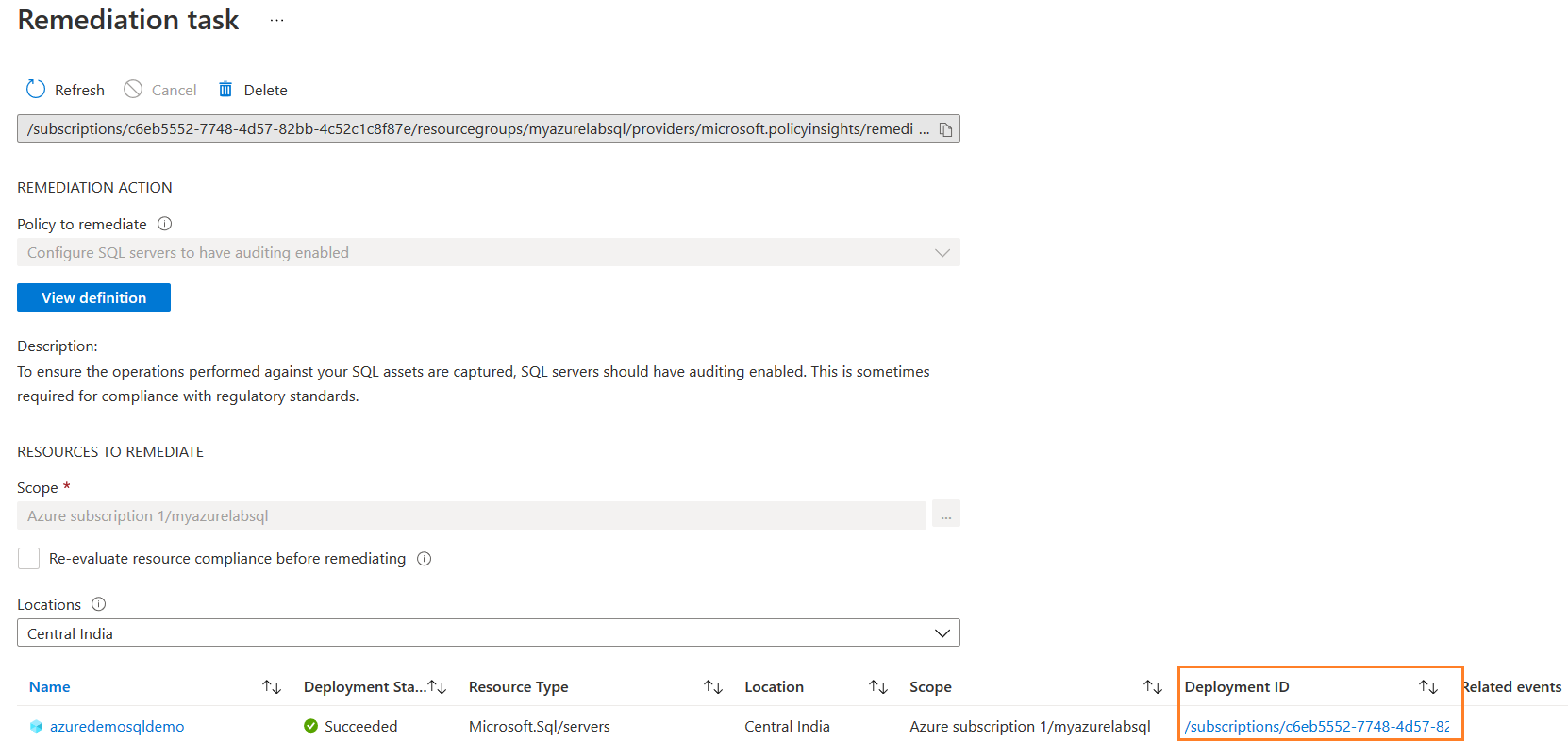The width and height of the screenshot is (1568, 742).
Task: Sort the table by Name column
Action: point(272,687)
